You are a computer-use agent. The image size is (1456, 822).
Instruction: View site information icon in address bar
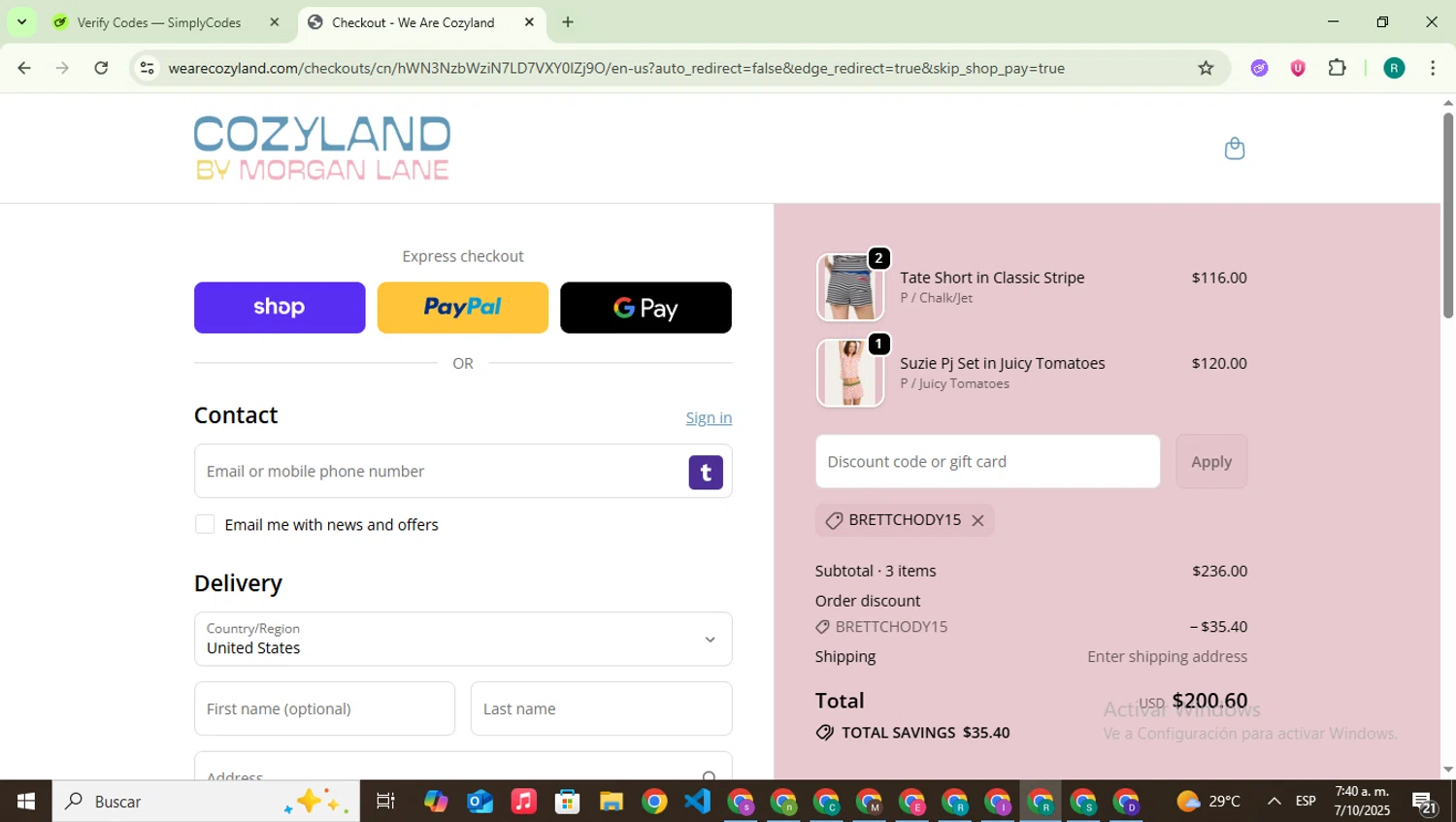click(147, 68)
